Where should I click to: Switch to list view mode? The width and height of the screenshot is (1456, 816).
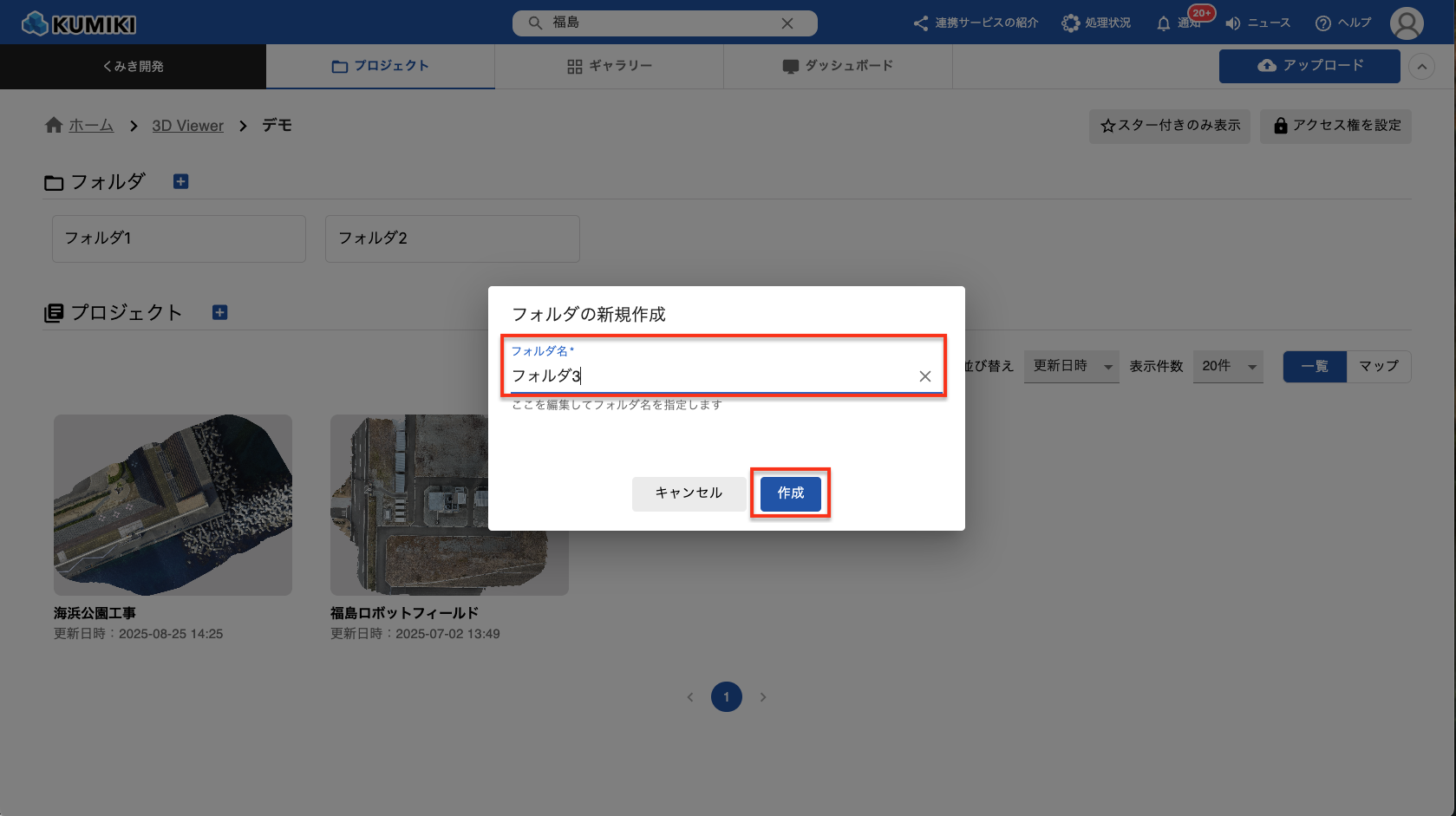pyautogui.click(x=1314, y=366)
